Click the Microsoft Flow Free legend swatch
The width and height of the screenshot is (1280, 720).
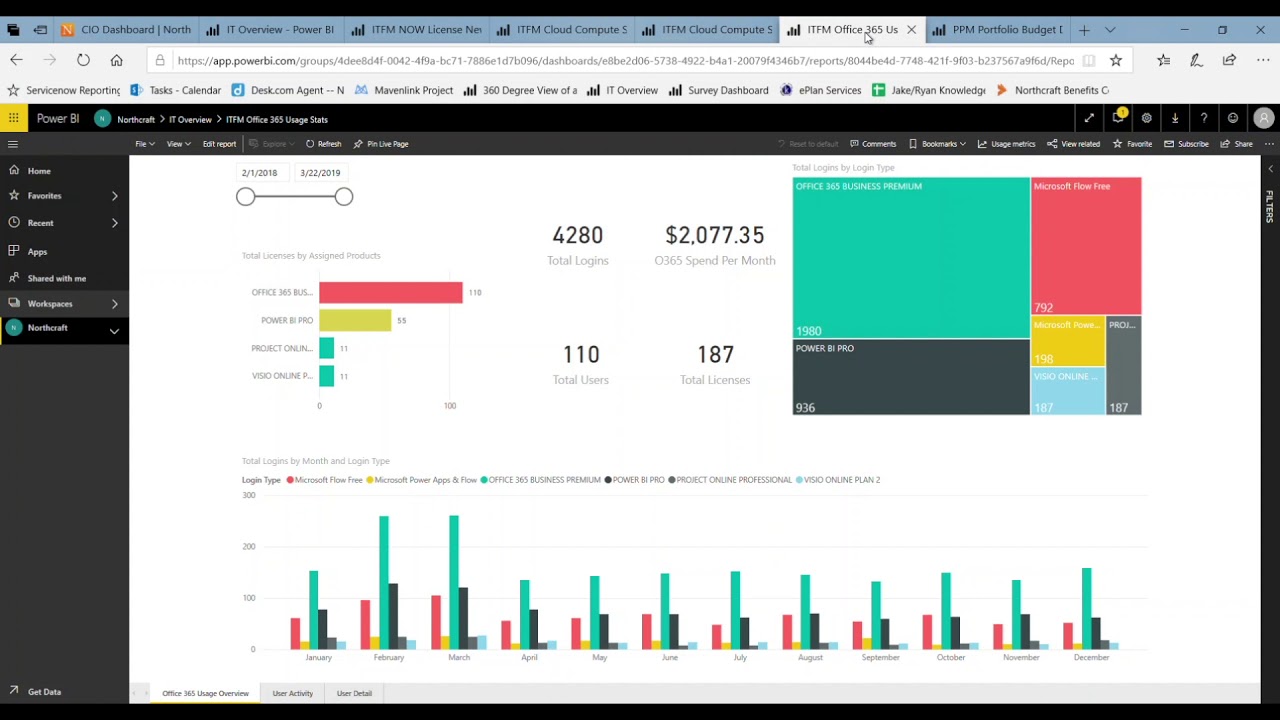click(x=290, y=480)
